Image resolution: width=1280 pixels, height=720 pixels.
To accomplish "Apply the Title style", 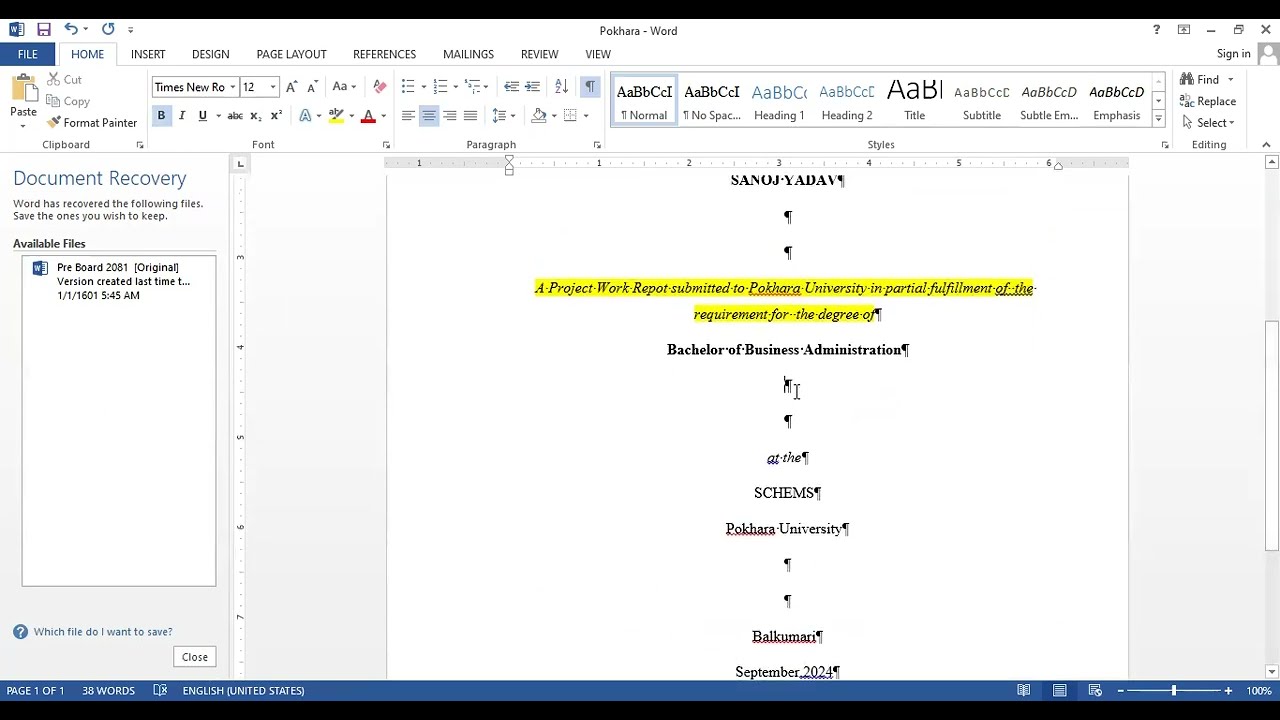I will pos(915,101).
